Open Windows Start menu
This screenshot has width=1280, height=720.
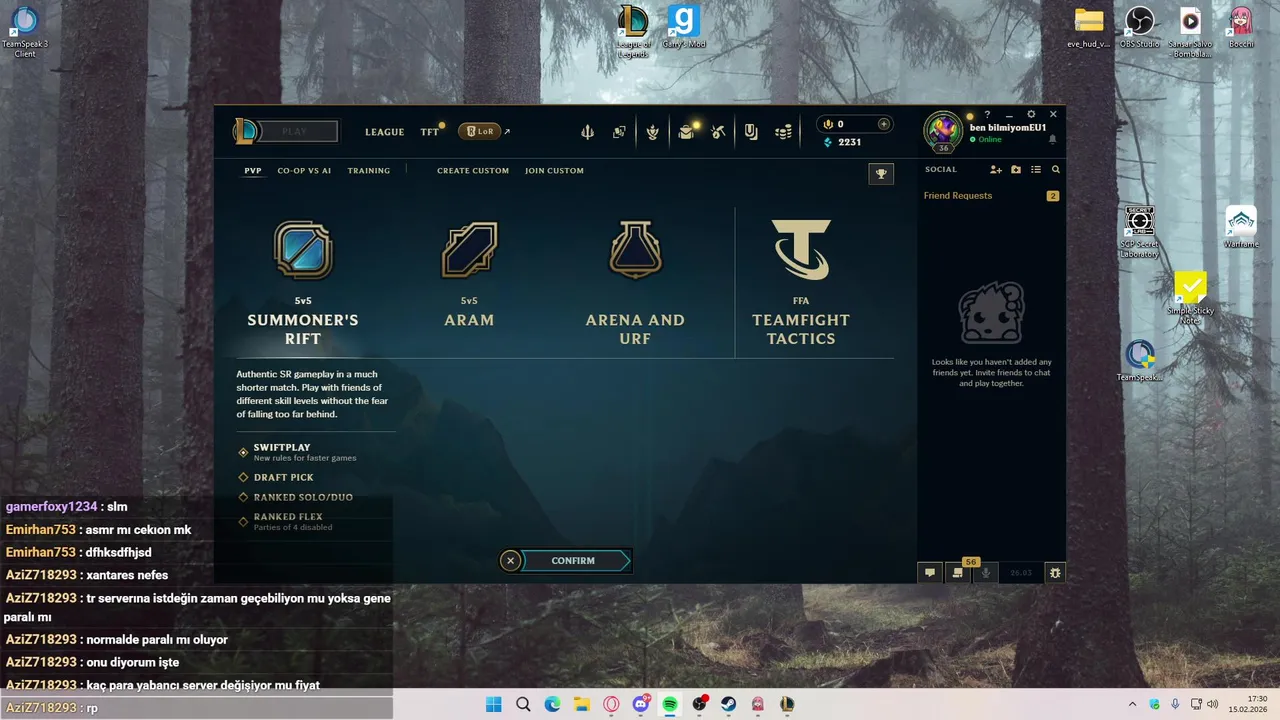[x=494, y=704]
